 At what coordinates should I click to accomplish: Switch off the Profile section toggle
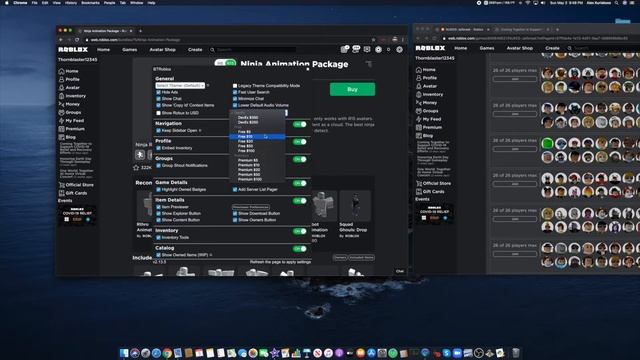[300, 142]
